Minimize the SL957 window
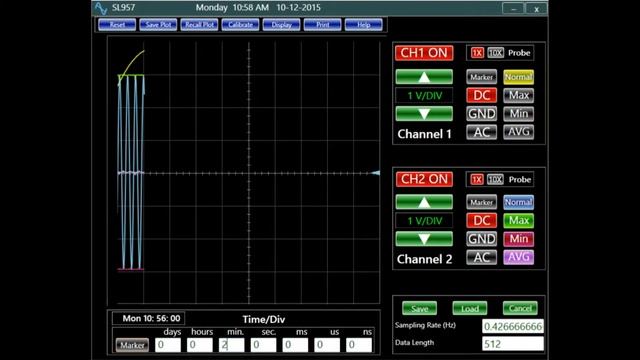The width and height of the screenshot is (640, 360). pos(513,9)
